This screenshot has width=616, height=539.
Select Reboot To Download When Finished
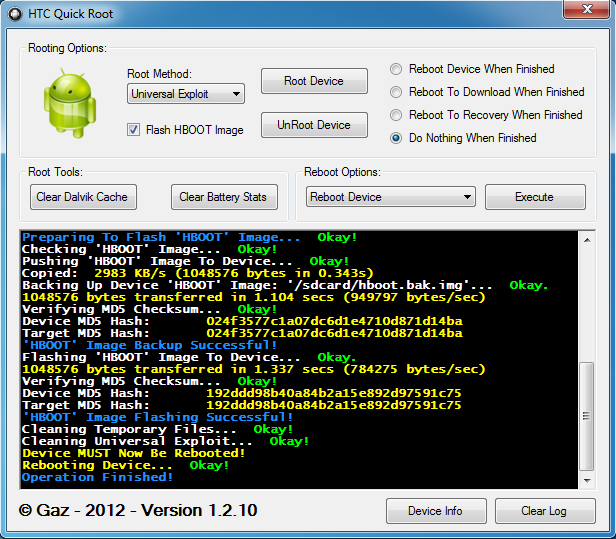[397, 92]
